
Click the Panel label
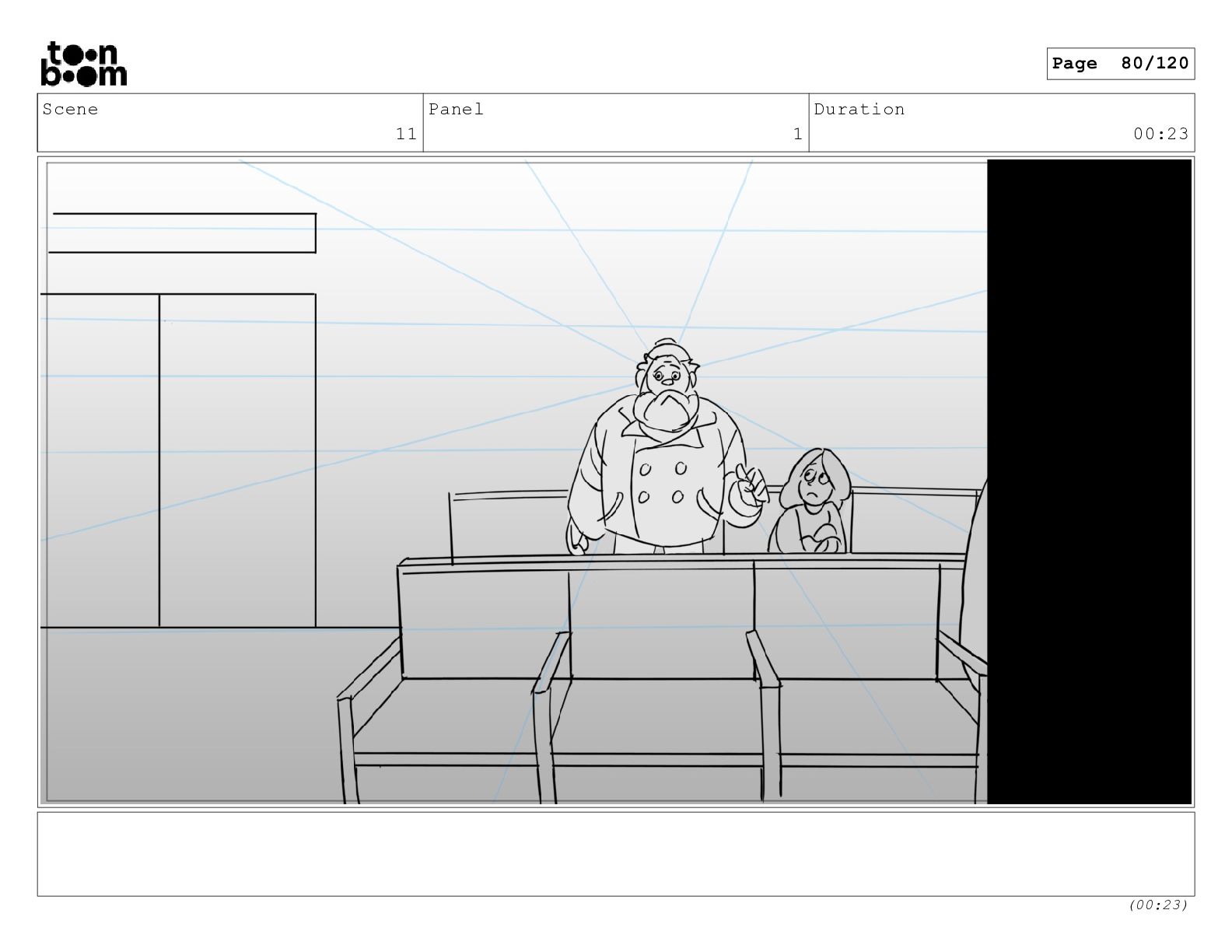tap(456, 109)
